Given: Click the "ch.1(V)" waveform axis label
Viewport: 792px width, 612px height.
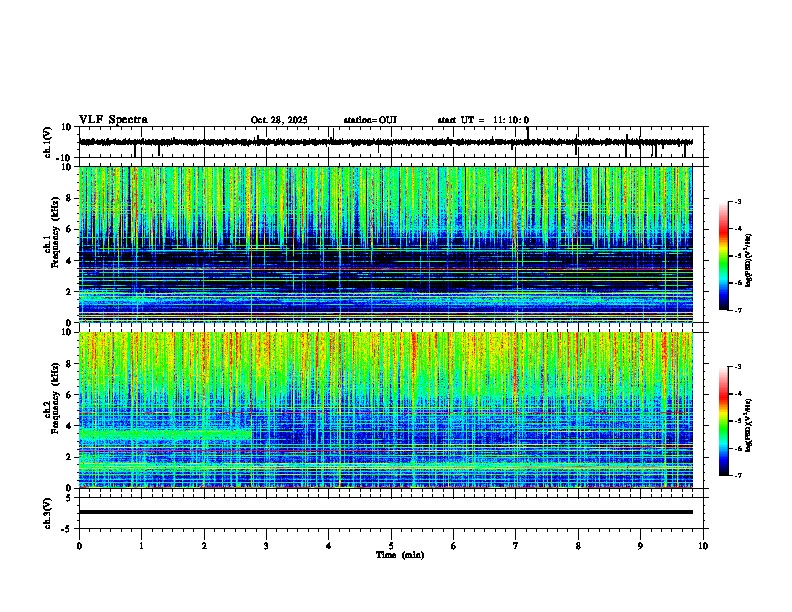Looking at the screenshot, I should [x=48, y=142].
